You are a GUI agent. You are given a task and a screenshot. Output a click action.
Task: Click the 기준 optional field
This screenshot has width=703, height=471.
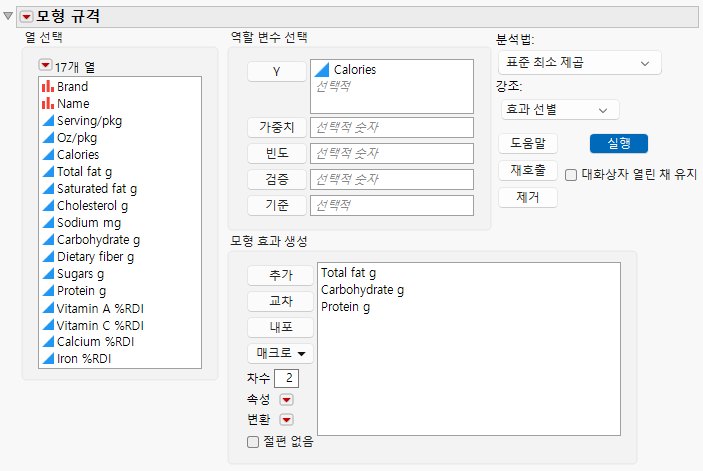click(392, 206)
